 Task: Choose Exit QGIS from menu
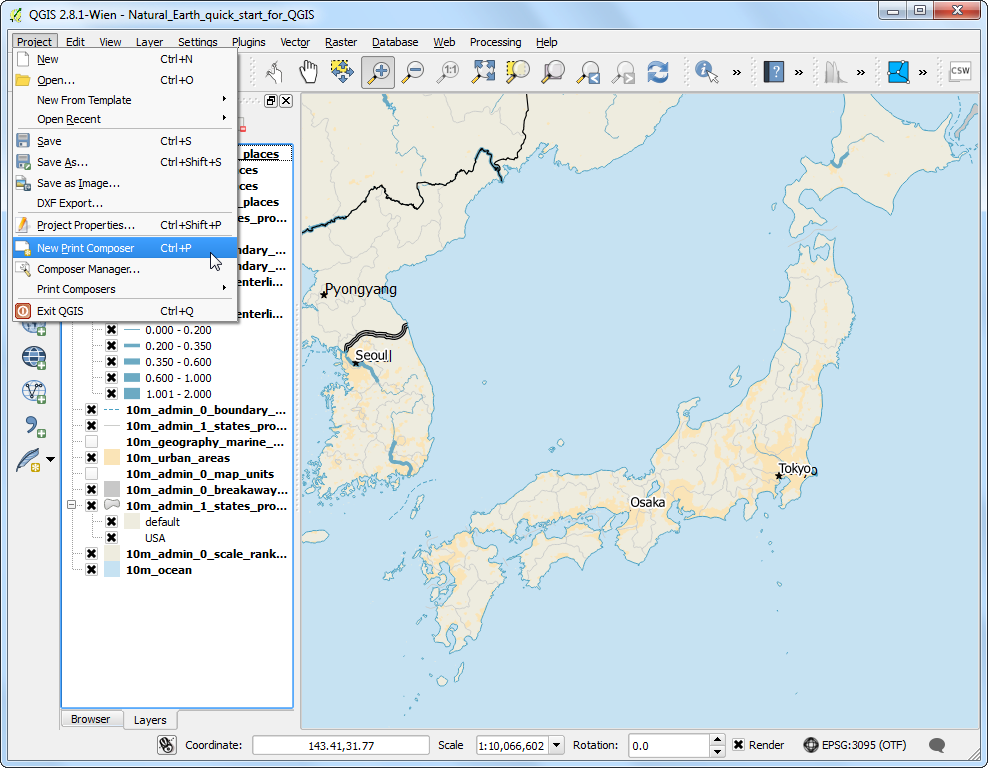[x=125, y=311]
